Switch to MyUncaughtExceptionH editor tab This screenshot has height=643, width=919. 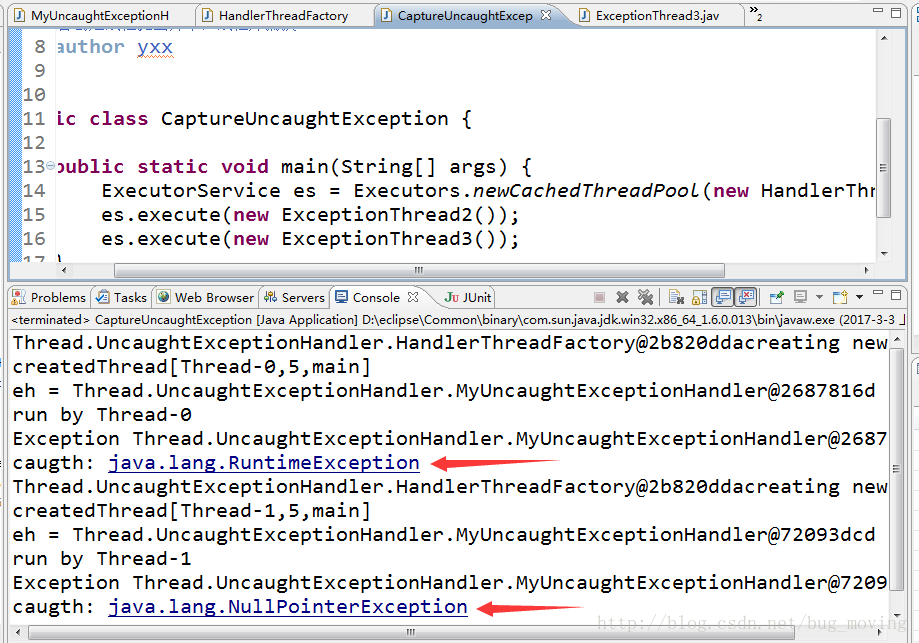coord(100,16)
